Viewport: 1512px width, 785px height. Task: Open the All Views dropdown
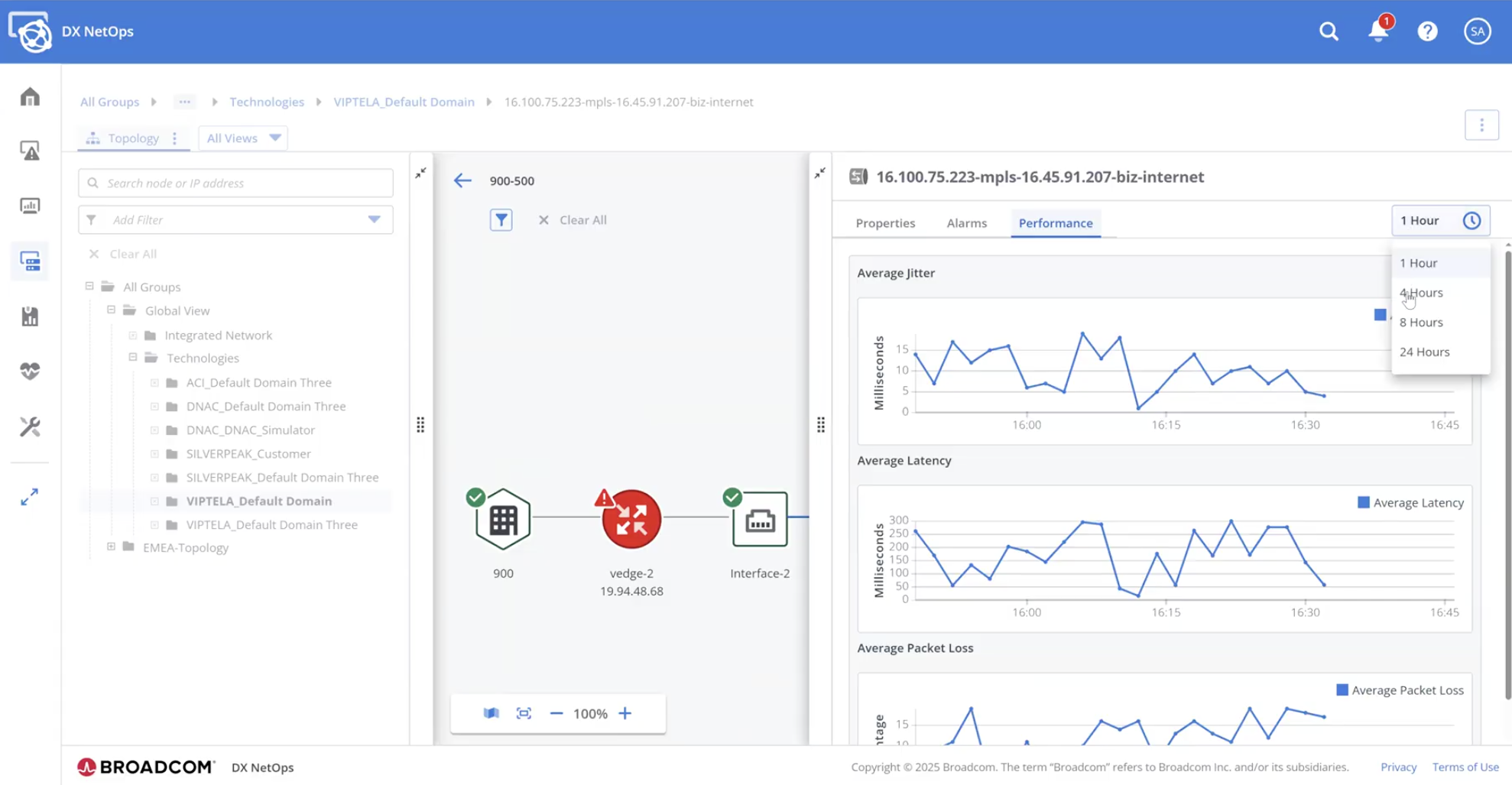242,138
